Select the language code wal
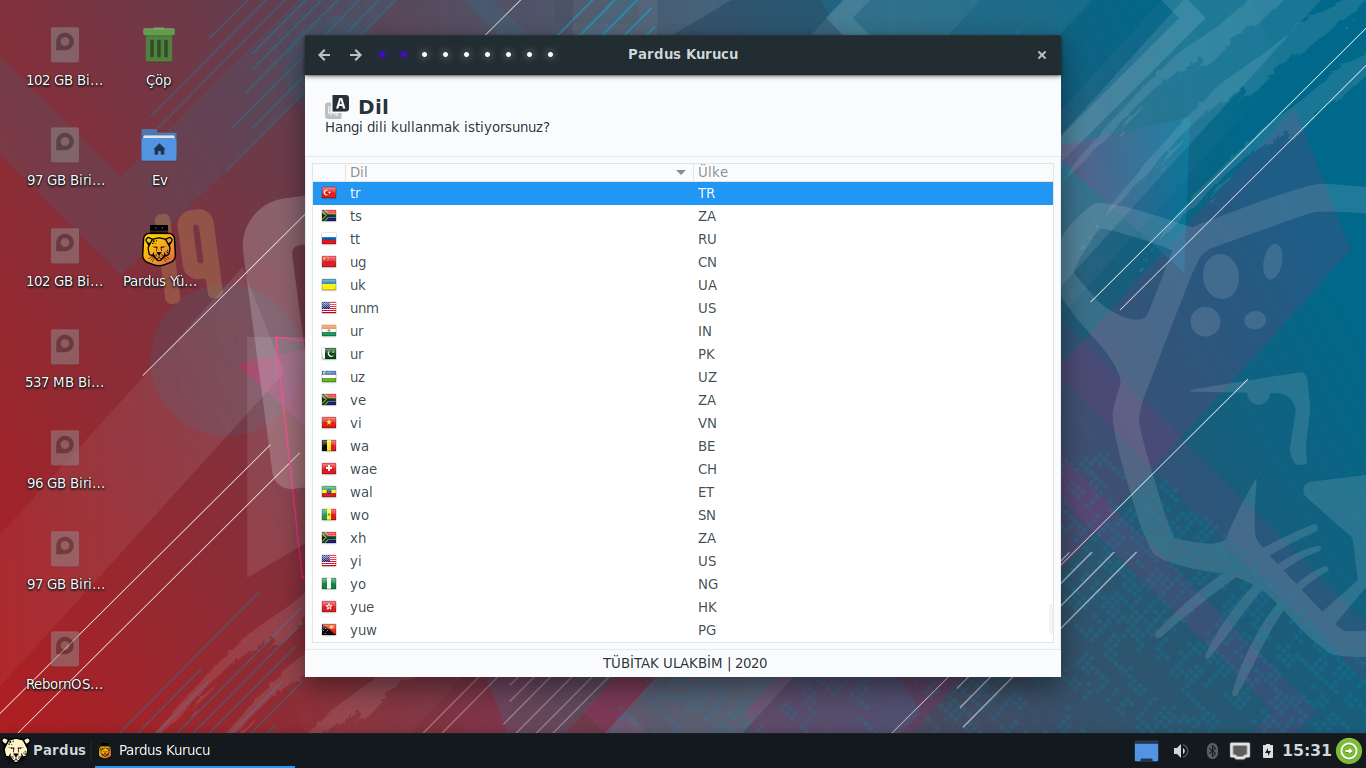 point(361,492)
